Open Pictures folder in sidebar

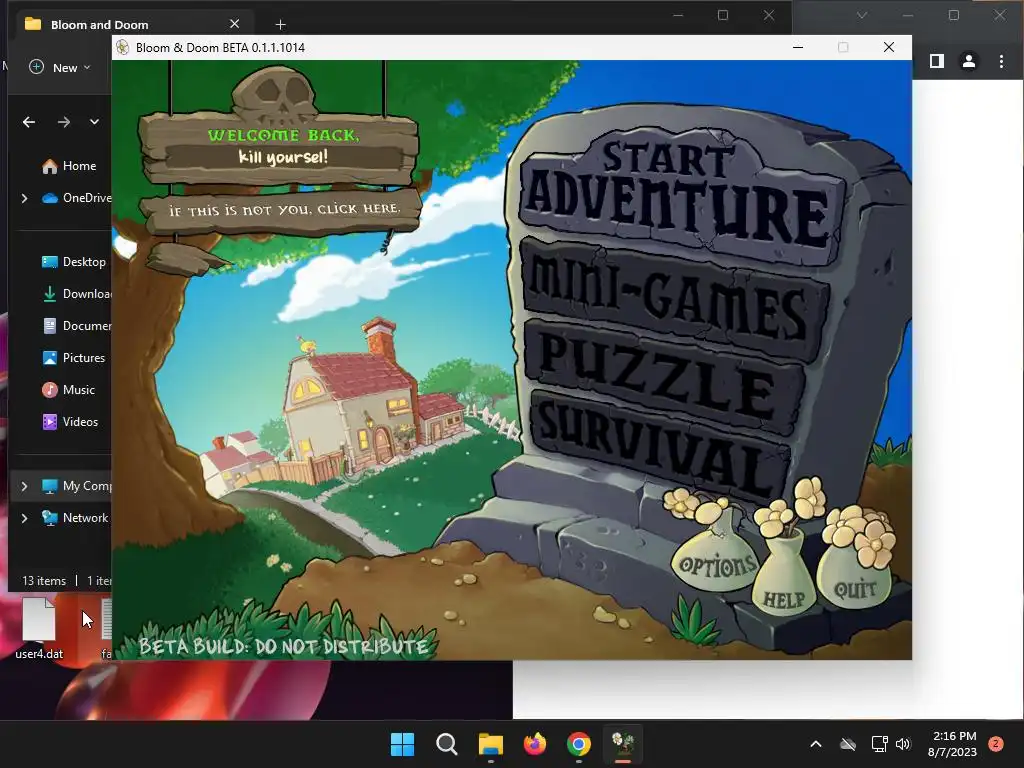(73, 358)
